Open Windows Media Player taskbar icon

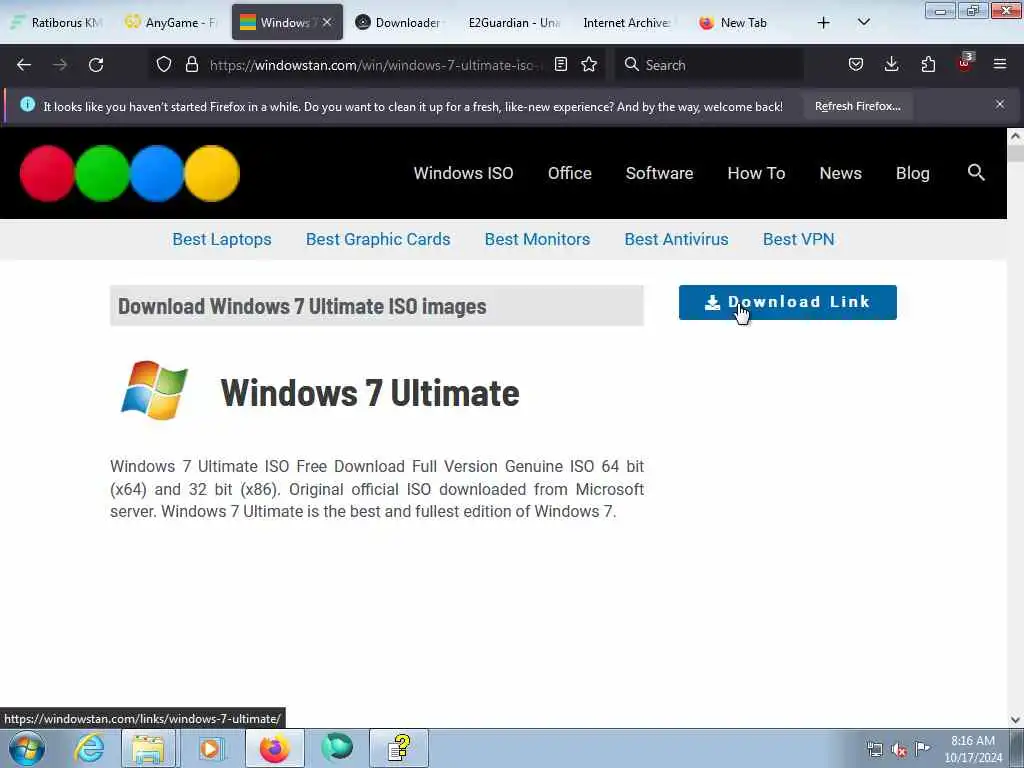(x=211, y=748)
